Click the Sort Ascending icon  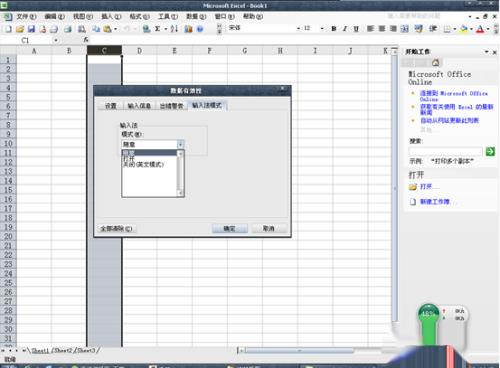pyautogui.click(x=174, y=29)
